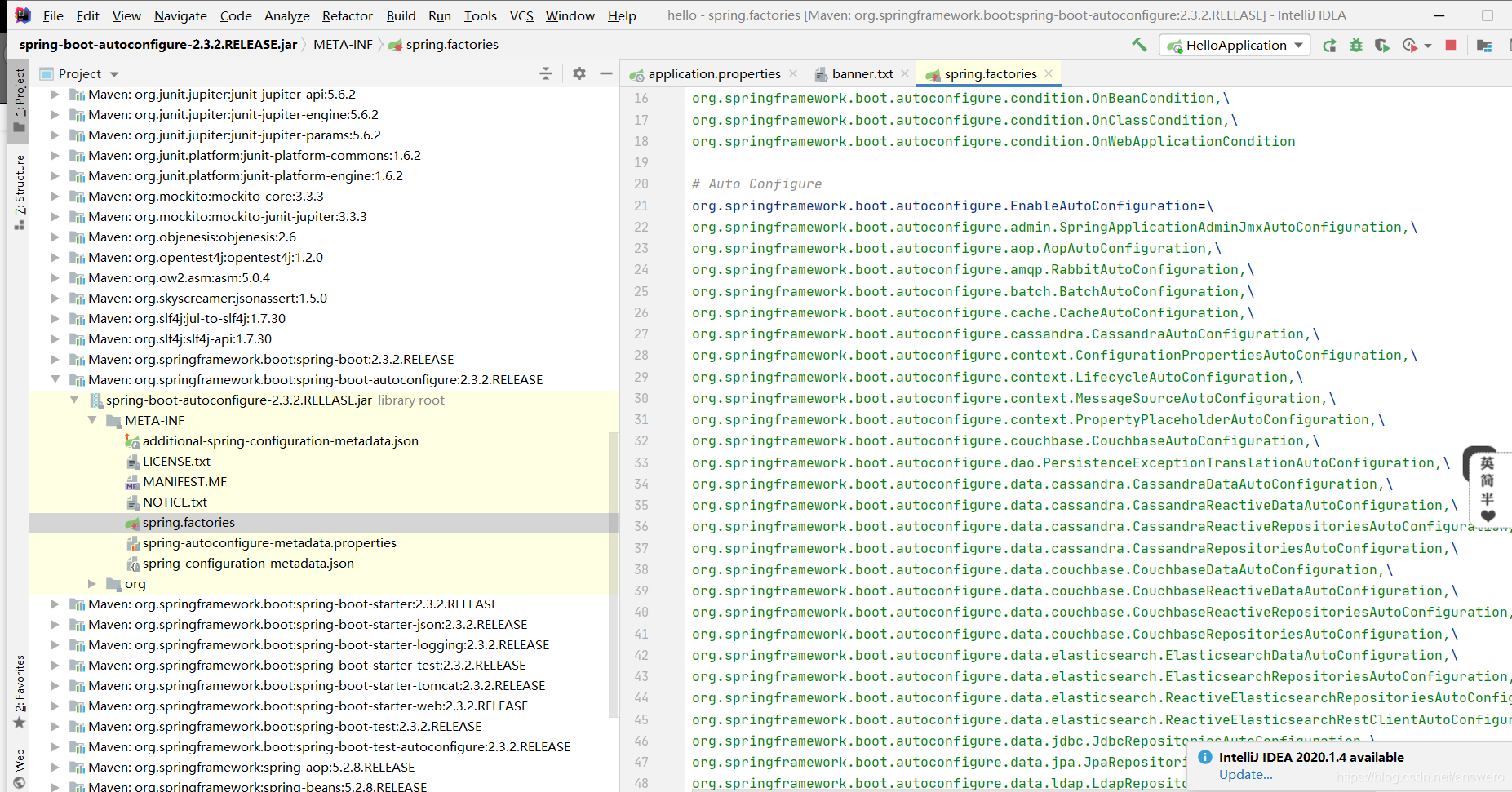1512x792 pixels.
Task: Click the jar breadcrumb spring-boot-autoconfigure-2.3.2.RELEASE.jar
Action: click(158, 44)
